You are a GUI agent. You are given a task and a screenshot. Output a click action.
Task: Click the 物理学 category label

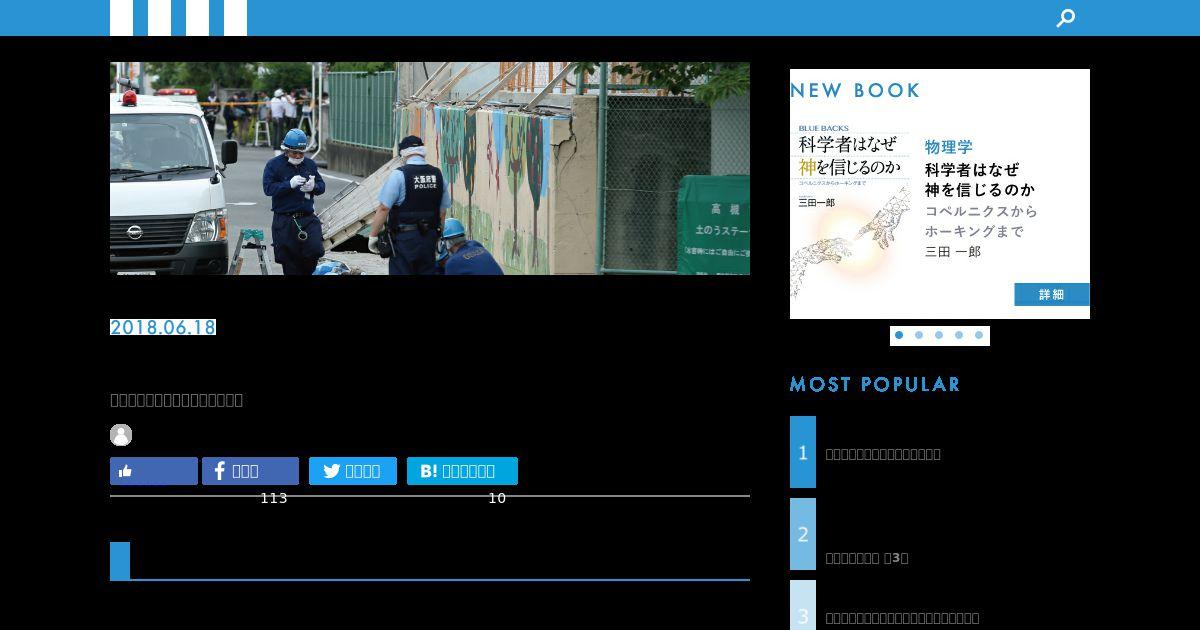tap(949, 146)
